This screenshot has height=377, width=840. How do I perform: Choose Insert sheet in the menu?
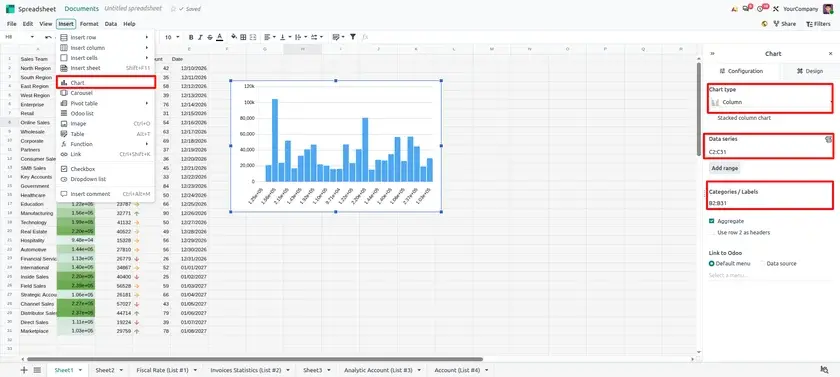106,68
